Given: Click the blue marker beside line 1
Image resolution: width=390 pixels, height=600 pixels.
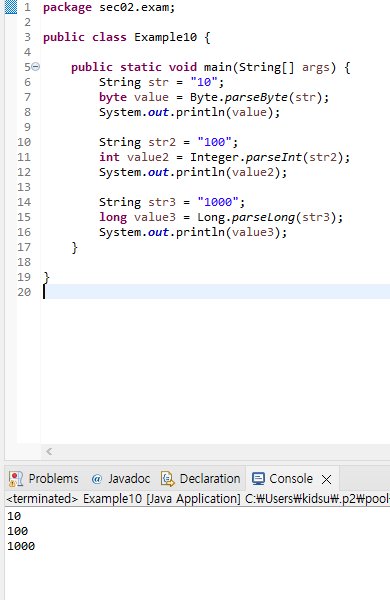Looking at the screenshot, I should [x=11, y=7].
